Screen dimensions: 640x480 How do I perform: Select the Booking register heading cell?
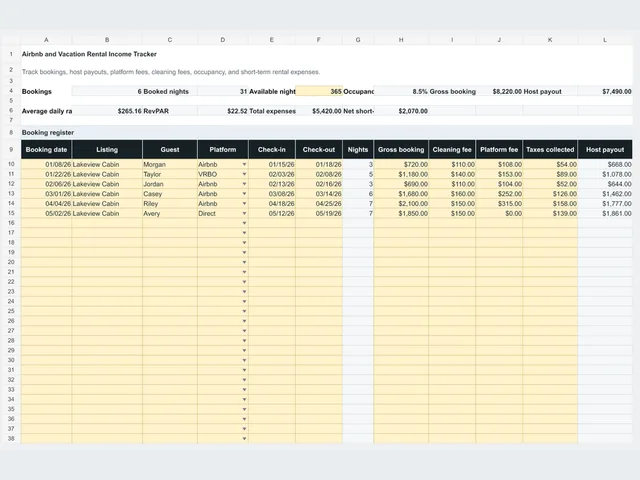(46, 132)
